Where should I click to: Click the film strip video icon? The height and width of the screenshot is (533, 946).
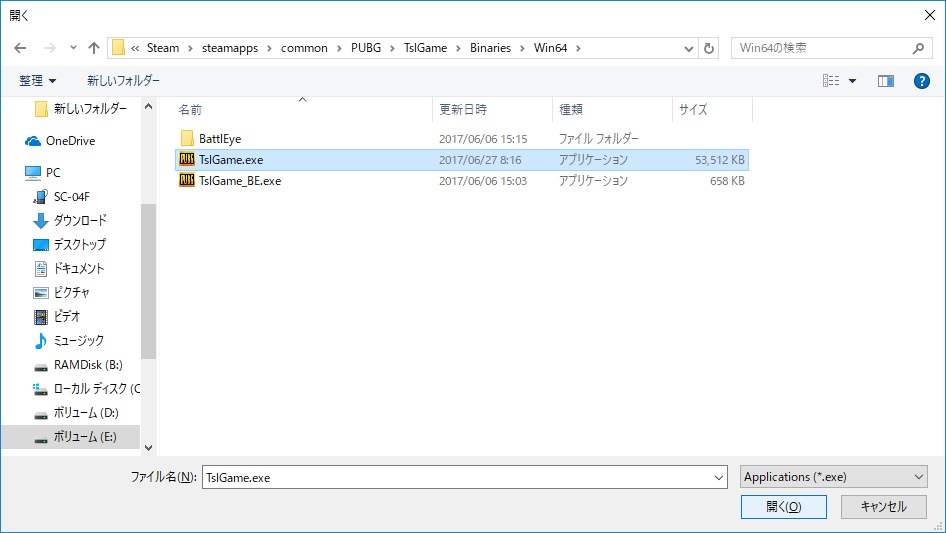40,317
